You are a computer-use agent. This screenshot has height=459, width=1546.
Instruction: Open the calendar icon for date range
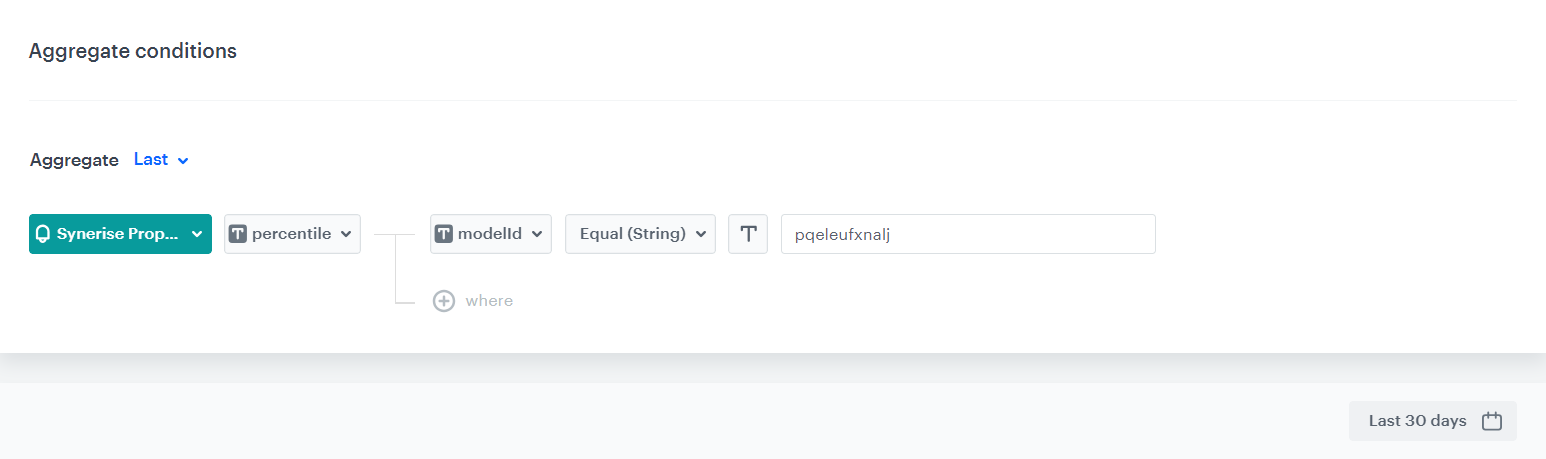pos(1492,421)
